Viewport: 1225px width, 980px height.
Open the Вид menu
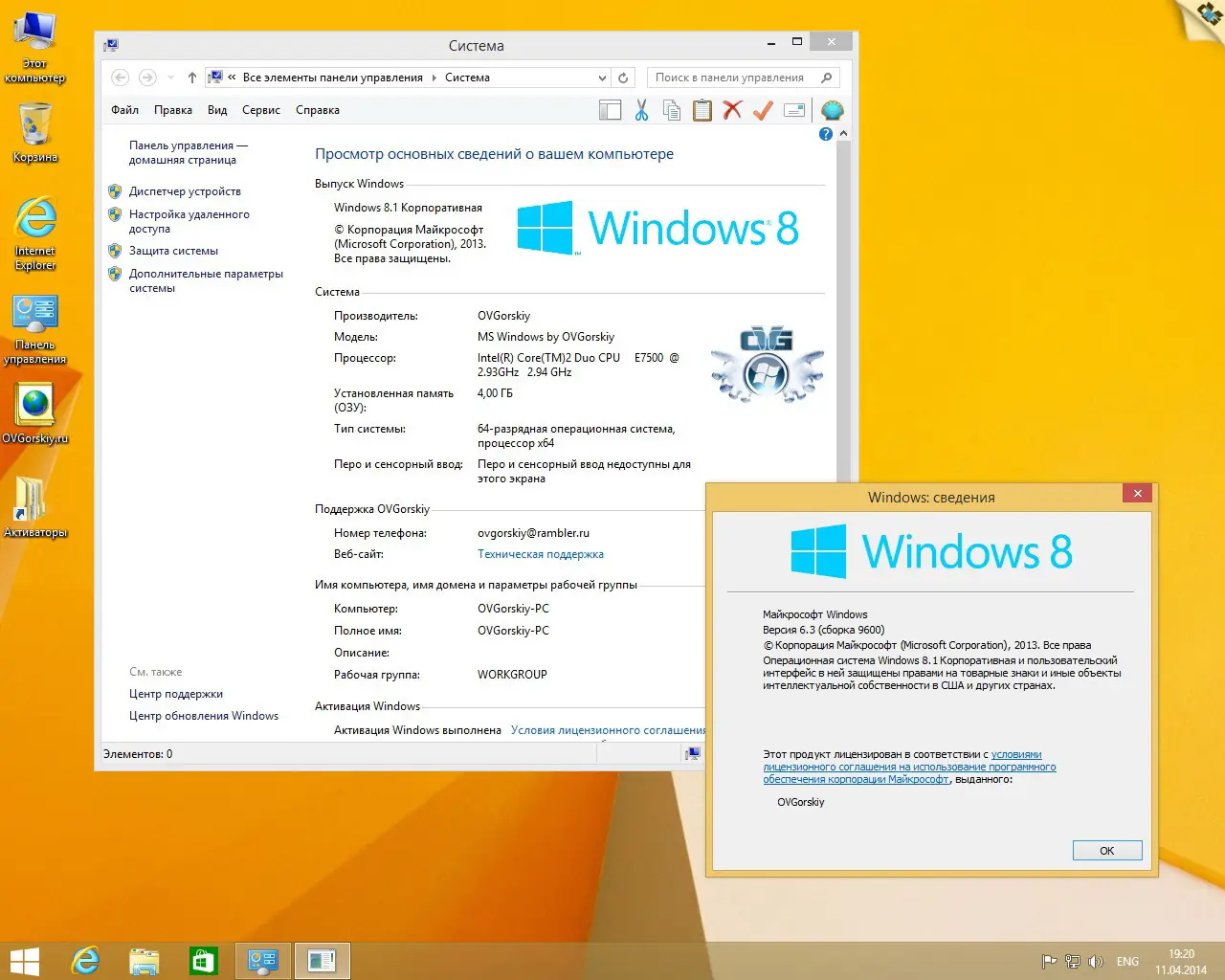click(x=217, y=110)
